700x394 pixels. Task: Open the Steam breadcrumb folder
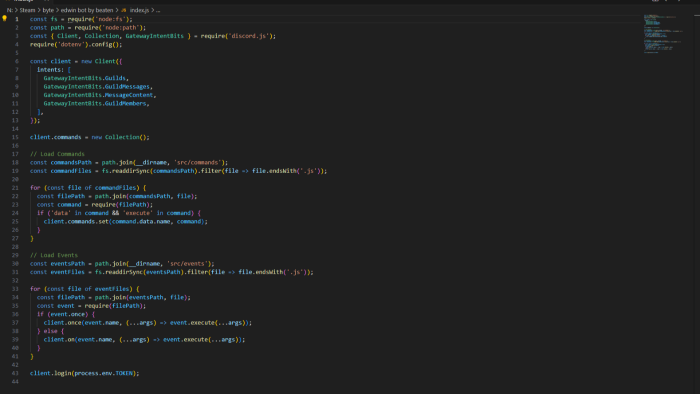click(27, 10)
